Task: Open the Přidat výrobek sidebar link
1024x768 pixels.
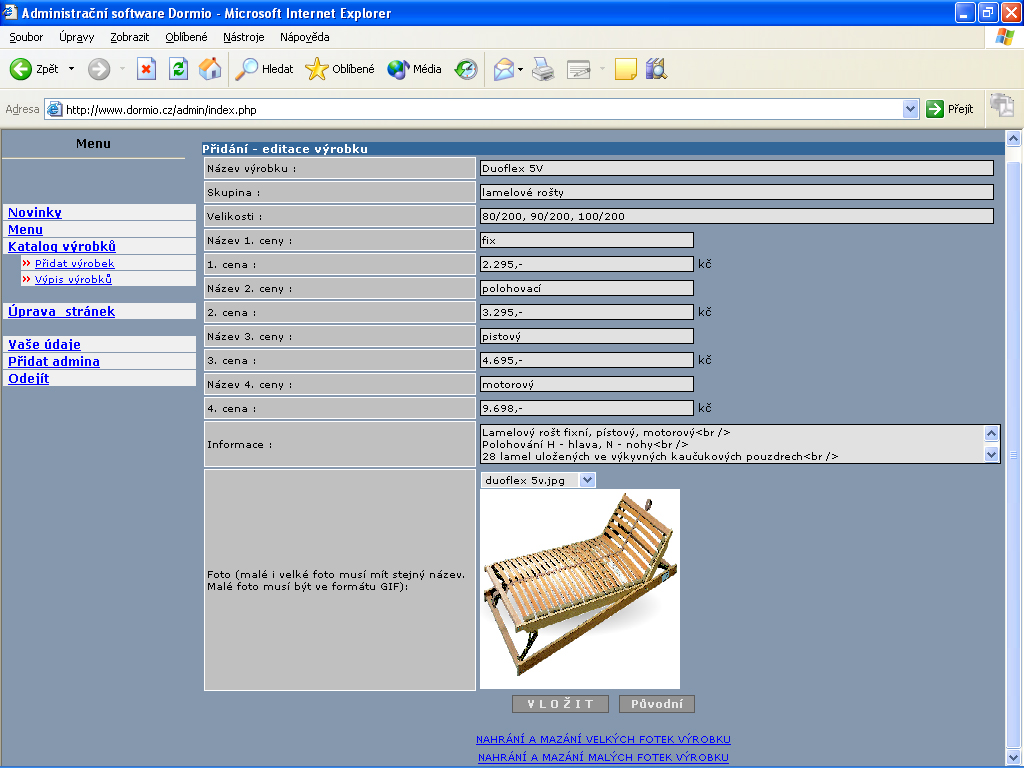Action: coord(74,263)
